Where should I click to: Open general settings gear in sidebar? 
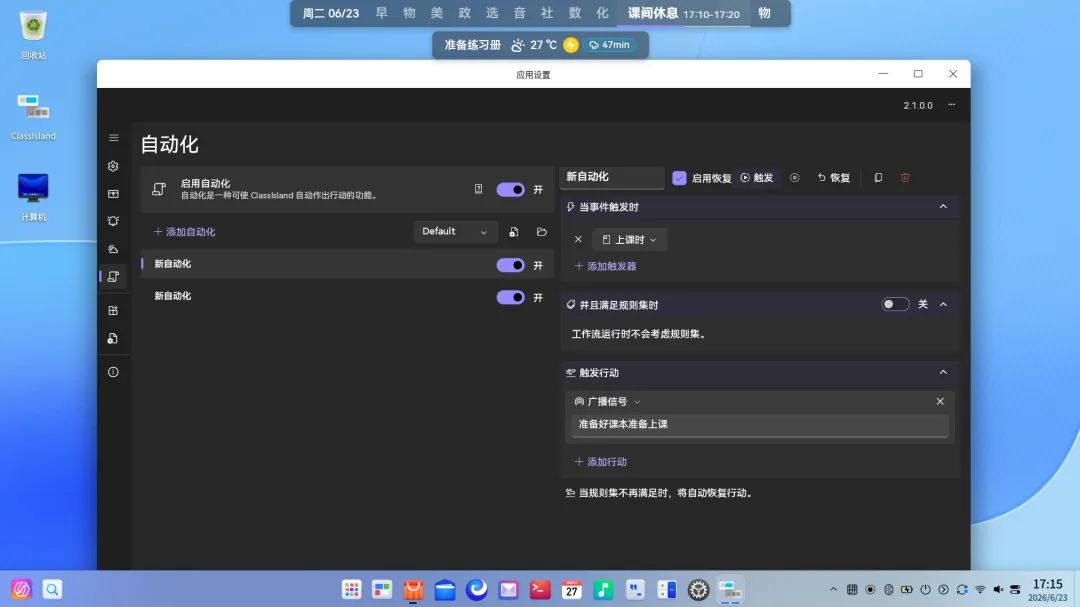click(x=114, y=166)
